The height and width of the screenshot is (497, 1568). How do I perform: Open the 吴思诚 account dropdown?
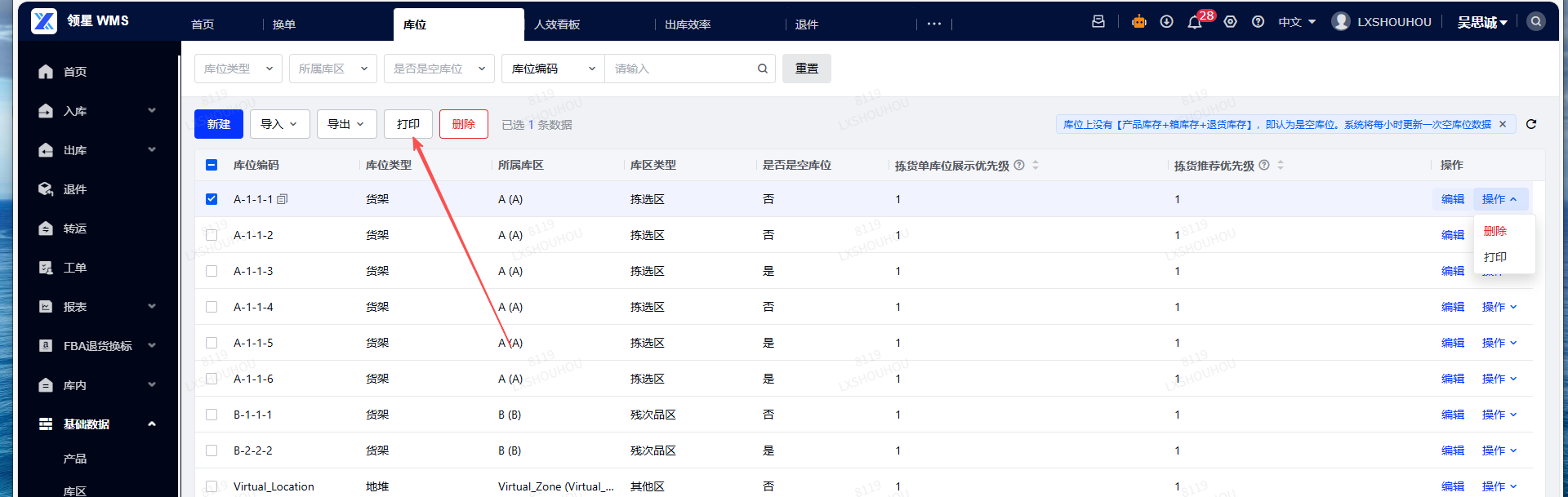click(x=1482, y=22)
